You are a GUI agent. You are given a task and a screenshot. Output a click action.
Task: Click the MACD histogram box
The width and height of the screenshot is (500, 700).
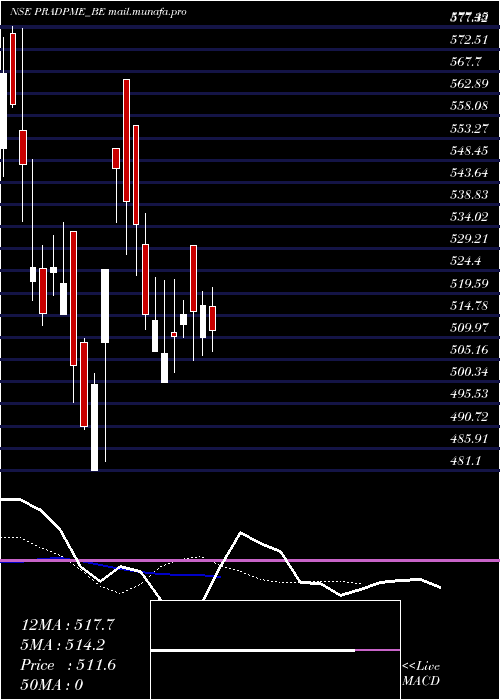(x=275, y=650)
